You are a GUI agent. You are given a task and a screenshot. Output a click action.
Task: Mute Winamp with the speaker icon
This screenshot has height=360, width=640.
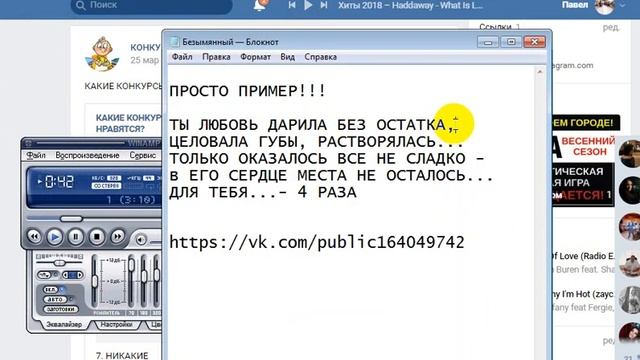141,240
